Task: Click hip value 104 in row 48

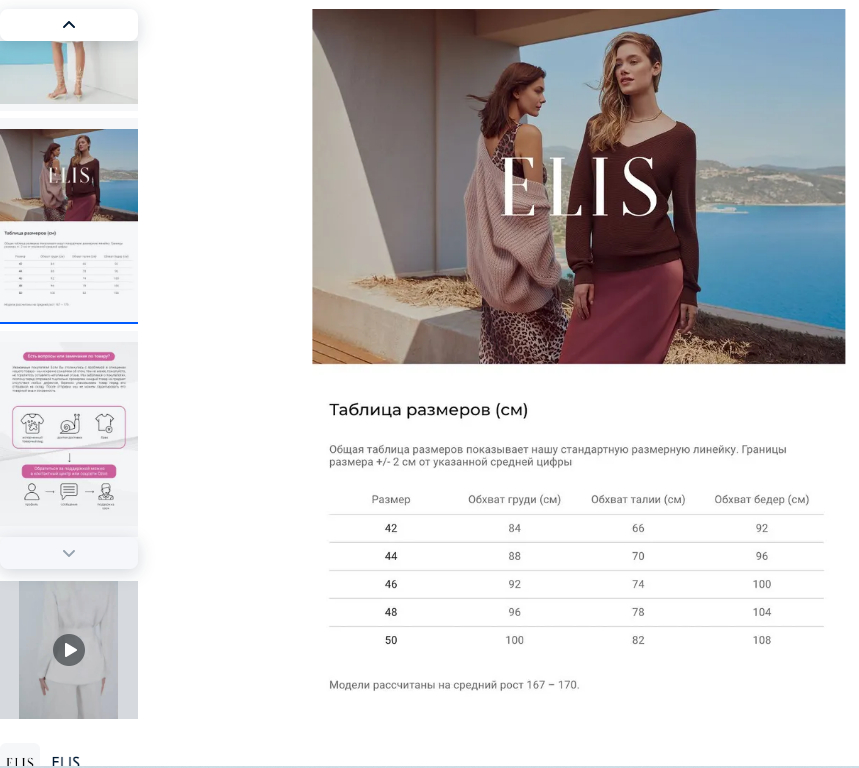Action: [761, 612]
